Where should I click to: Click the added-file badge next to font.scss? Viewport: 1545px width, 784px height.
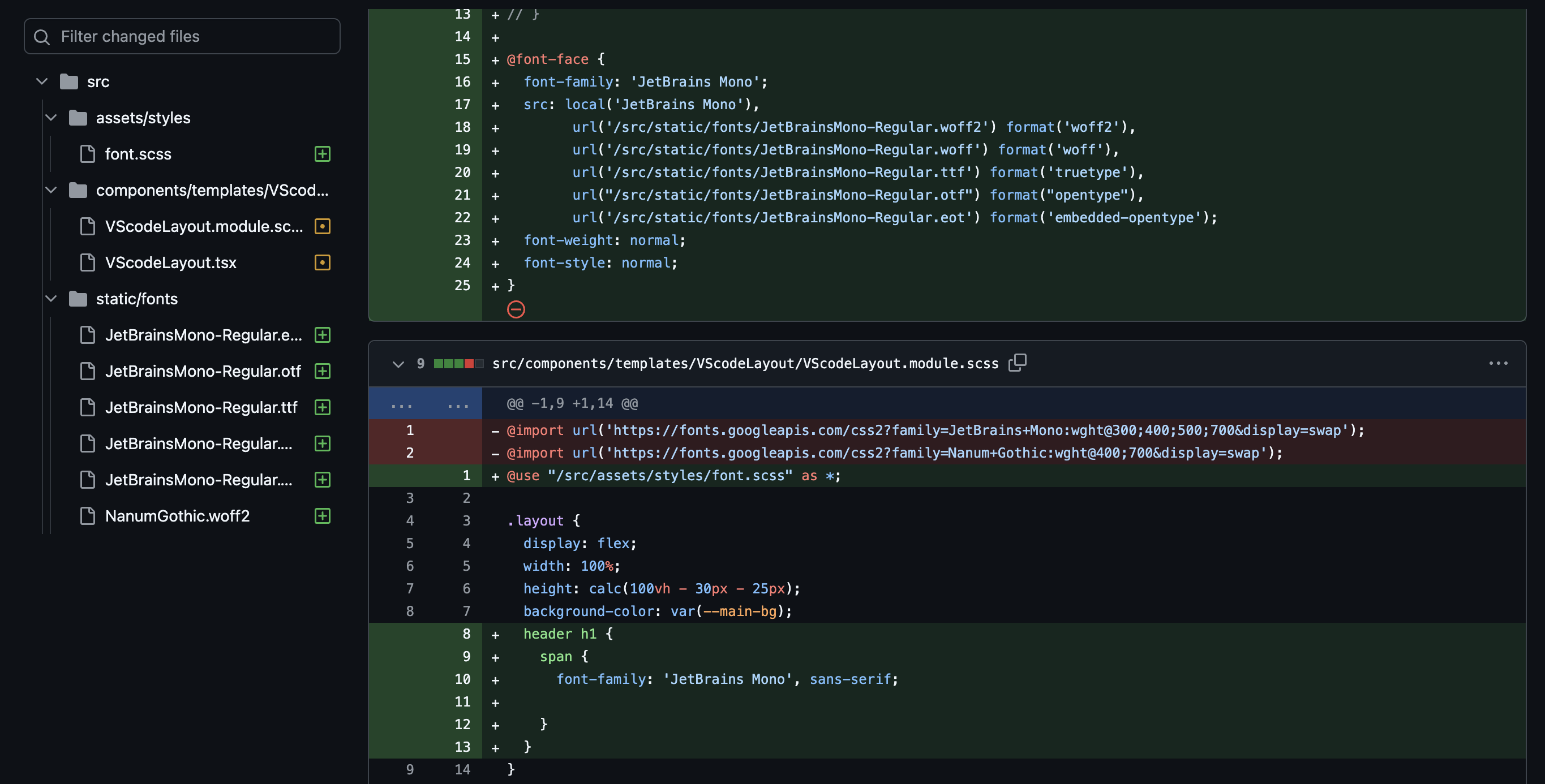[323, 154]
